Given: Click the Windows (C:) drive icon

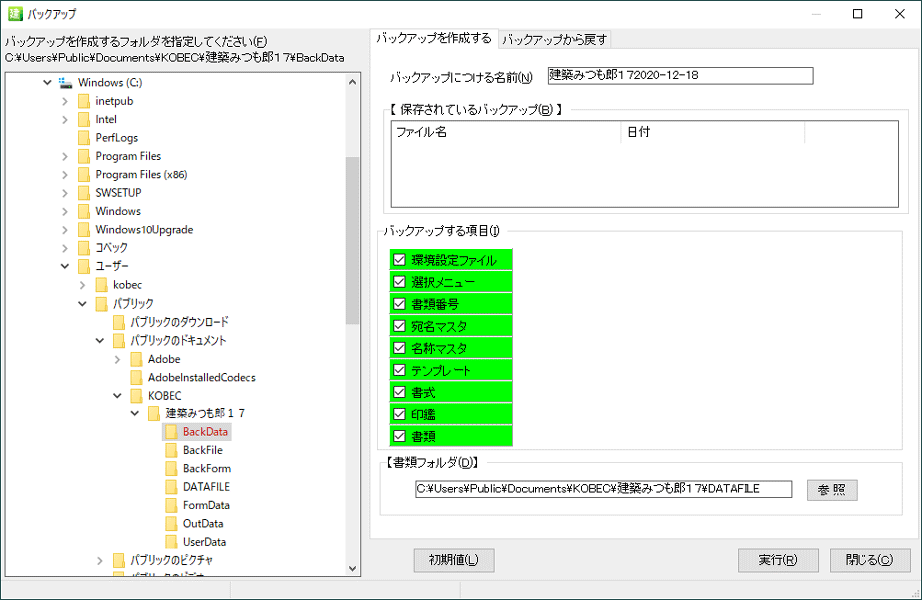Looking at the screenshot, I should click(66, 83).
